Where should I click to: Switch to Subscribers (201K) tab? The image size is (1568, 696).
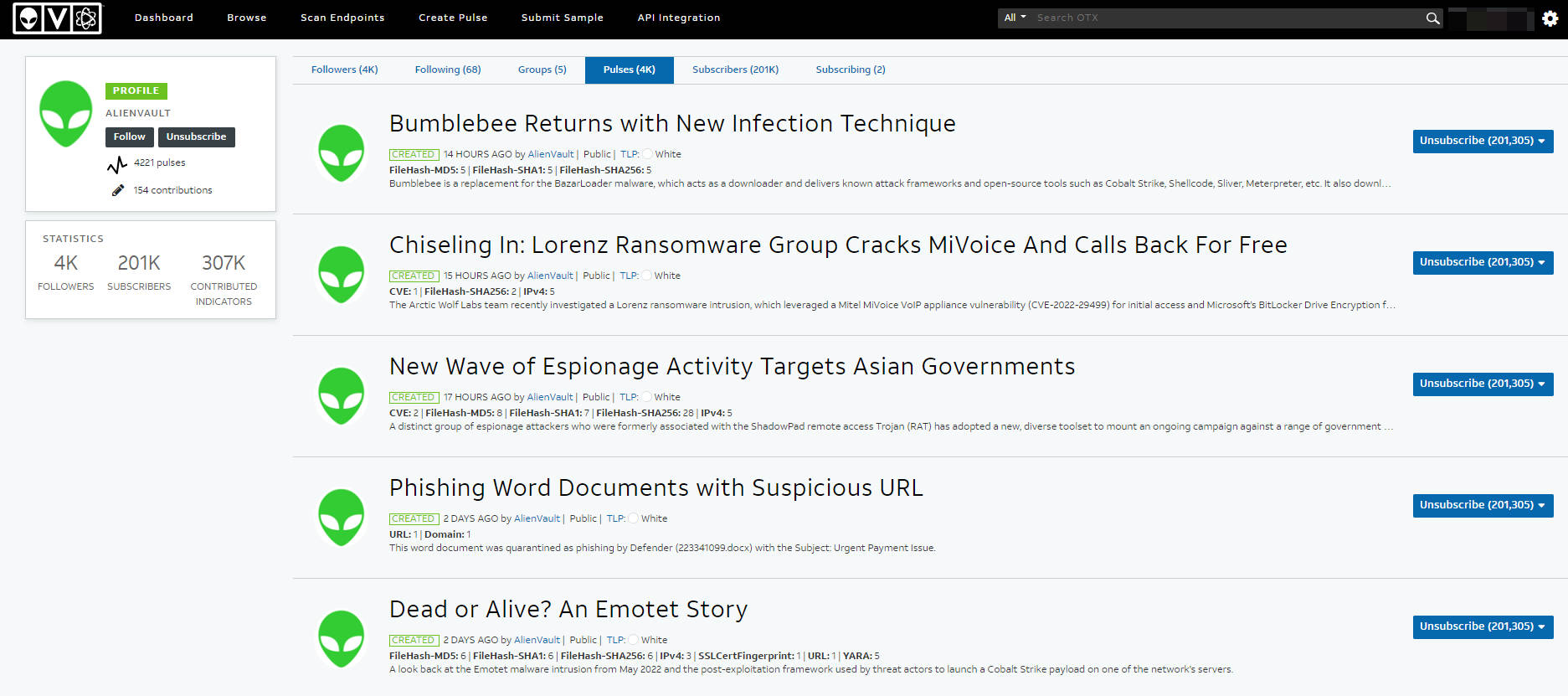click(x=736, y=70)
